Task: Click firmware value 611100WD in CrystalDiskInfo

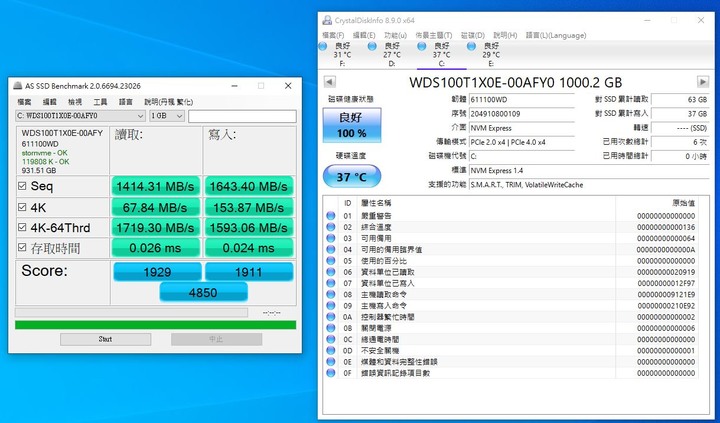Action: click(522, 99)
